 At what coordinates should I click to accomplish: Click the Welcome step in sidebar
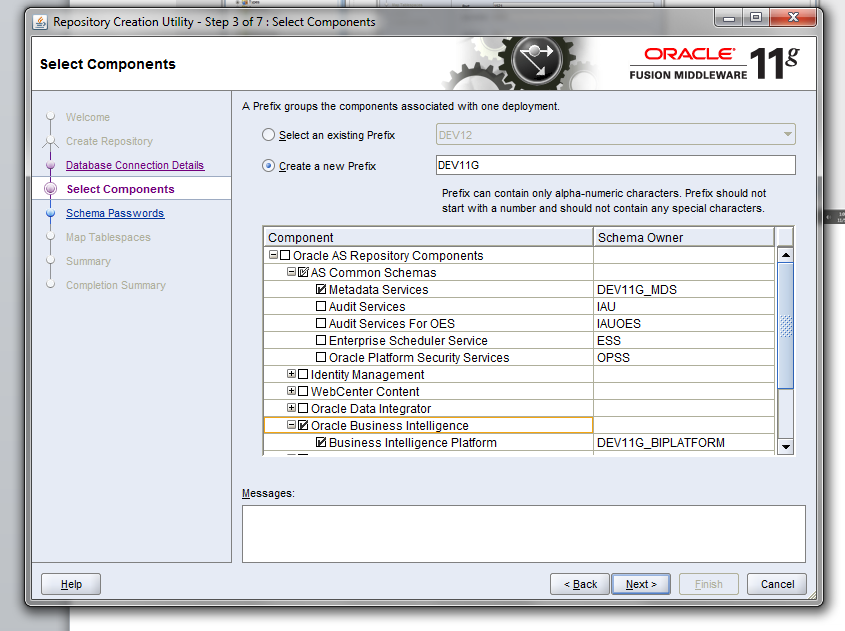coord(88,117)
